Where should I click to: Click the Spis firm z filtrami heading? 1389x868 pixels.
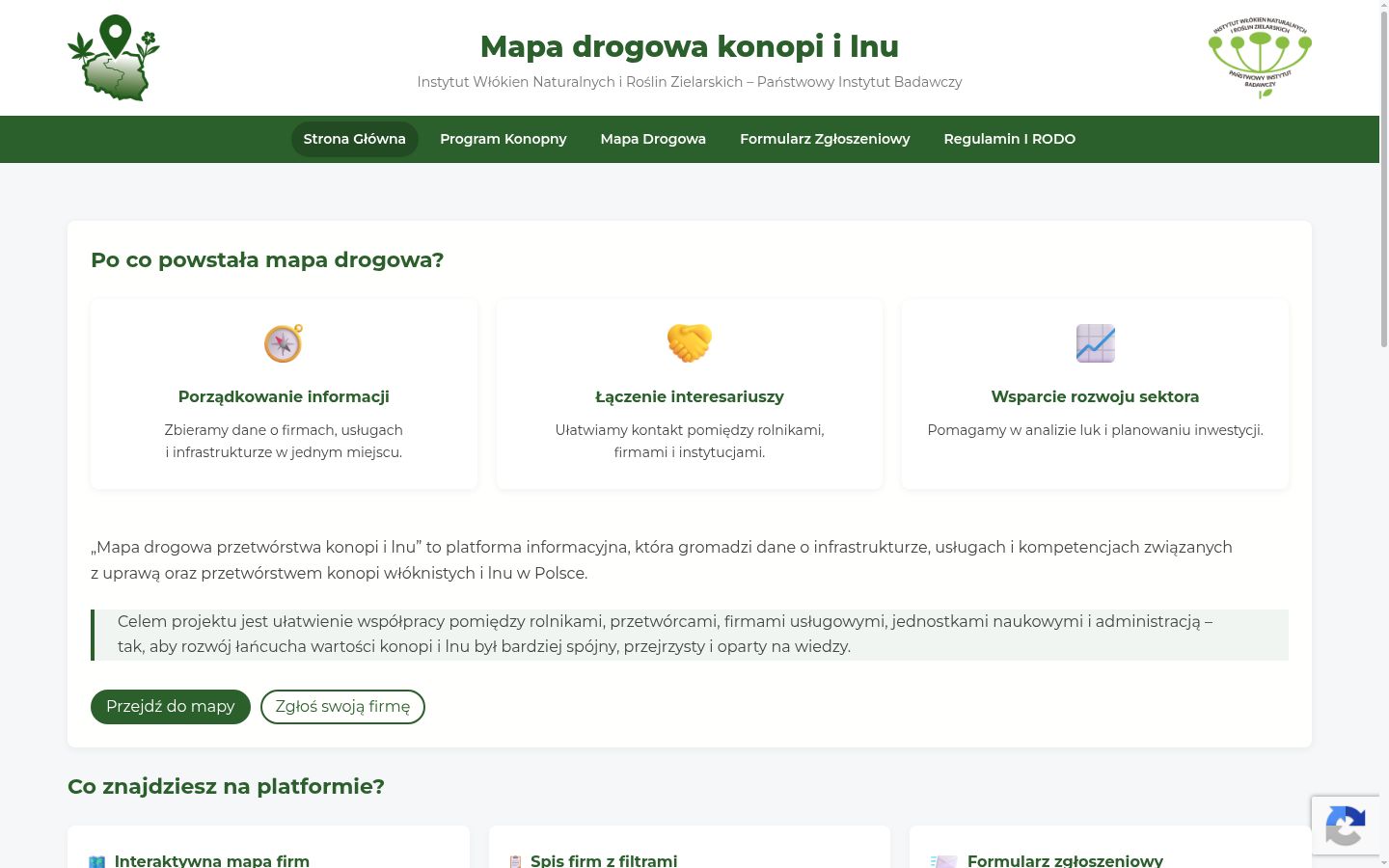point(604,860)
